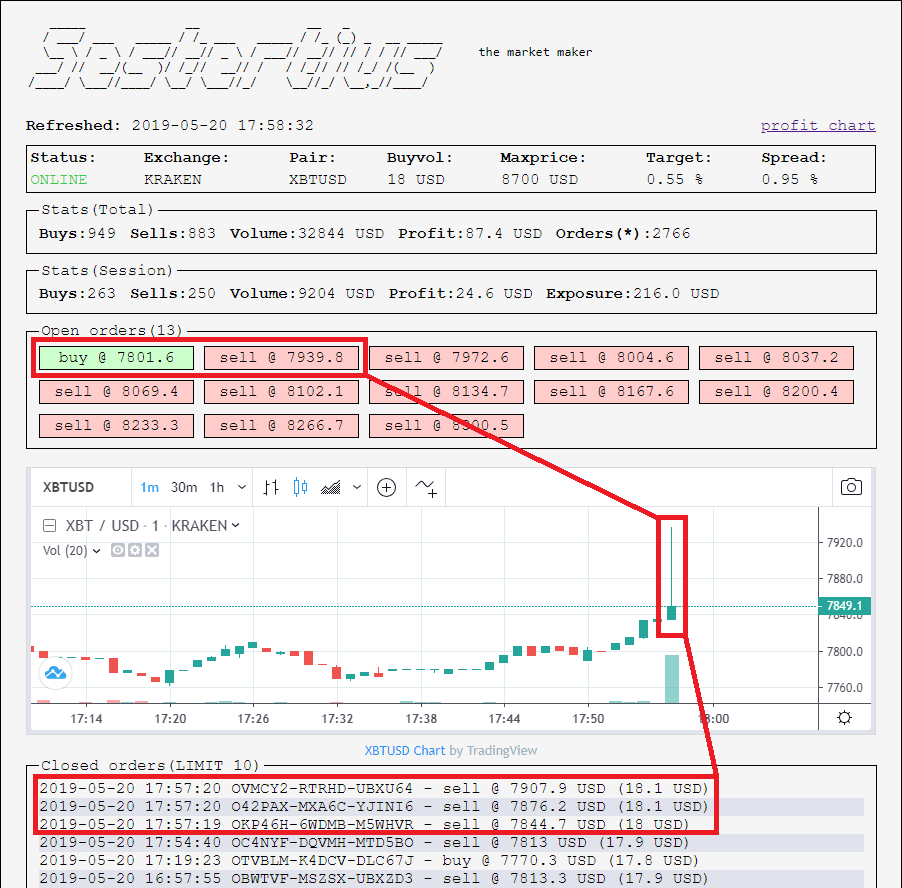Switch to the 1h chart interval
The width and height of the screenshot is (902, 888).
[217, 488]
